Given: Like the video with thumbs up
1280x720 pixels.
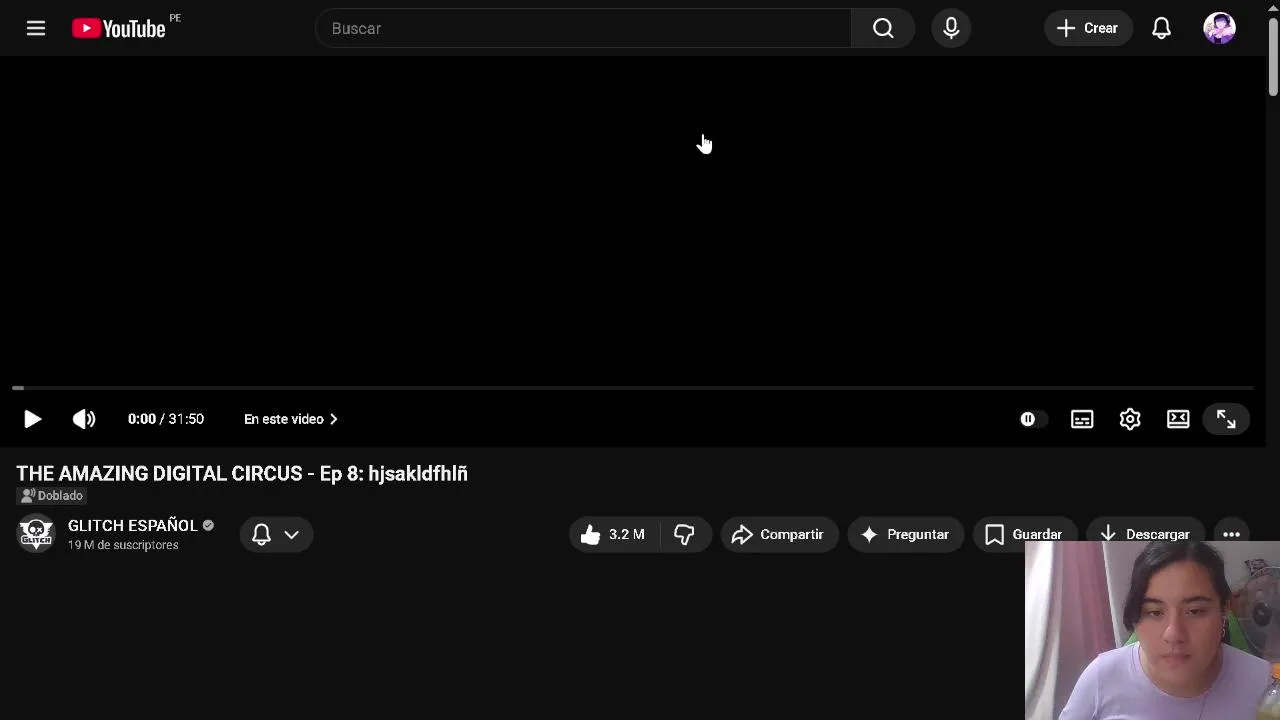Looking at the screenshot, I should pyautogui.click(x=614, y=534).
